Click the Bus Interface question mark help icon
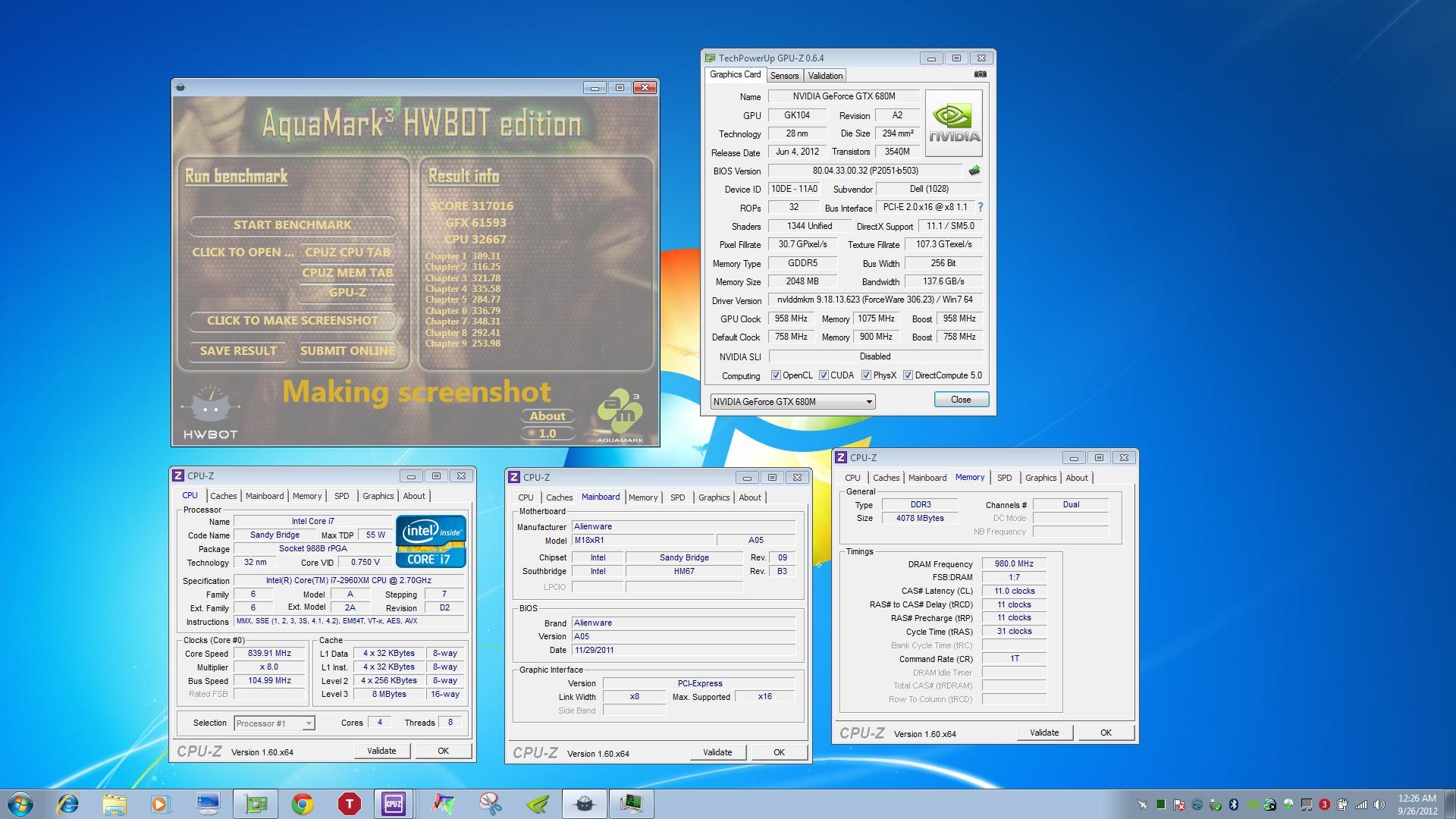Image resolution: width=1456 pixels, height=819 pixels. click(980, 207)
